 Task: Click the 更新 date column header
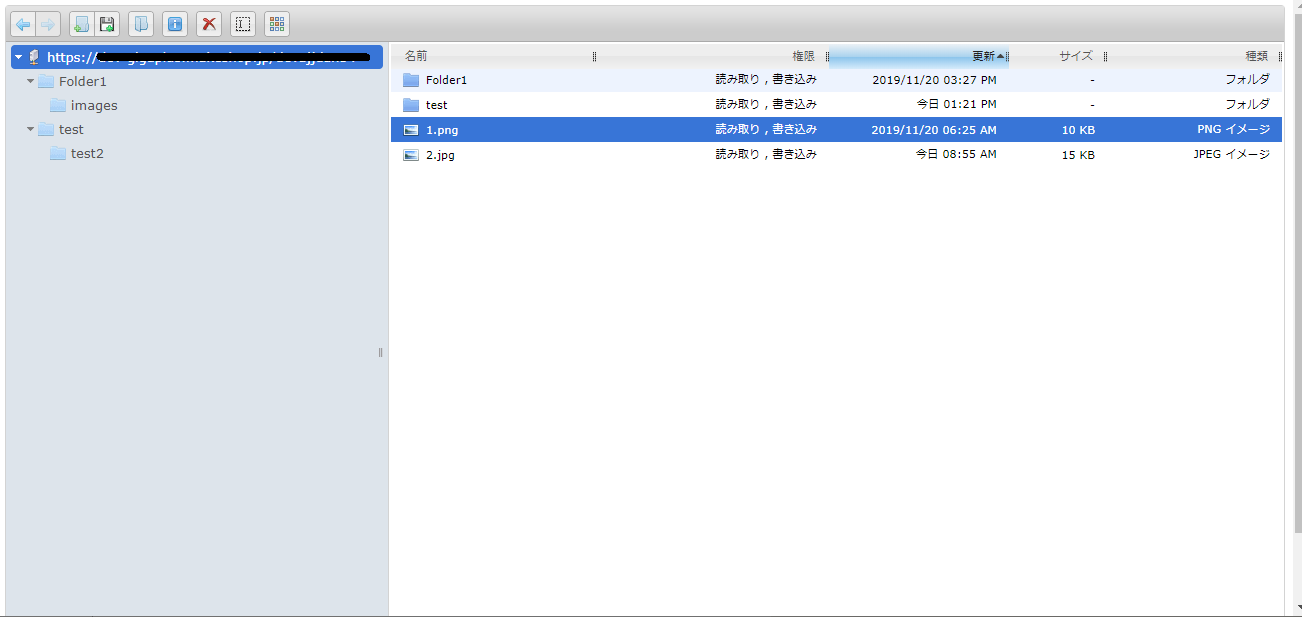(982, 56)
